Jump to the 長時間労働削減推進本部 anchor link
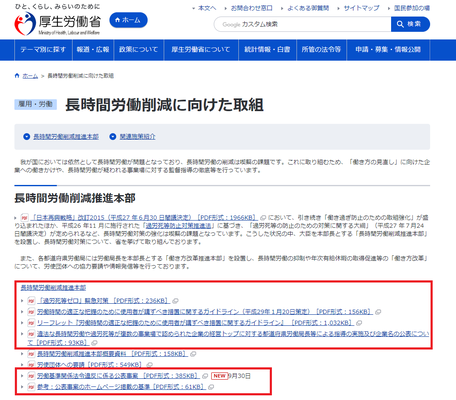 pos(66,137)
